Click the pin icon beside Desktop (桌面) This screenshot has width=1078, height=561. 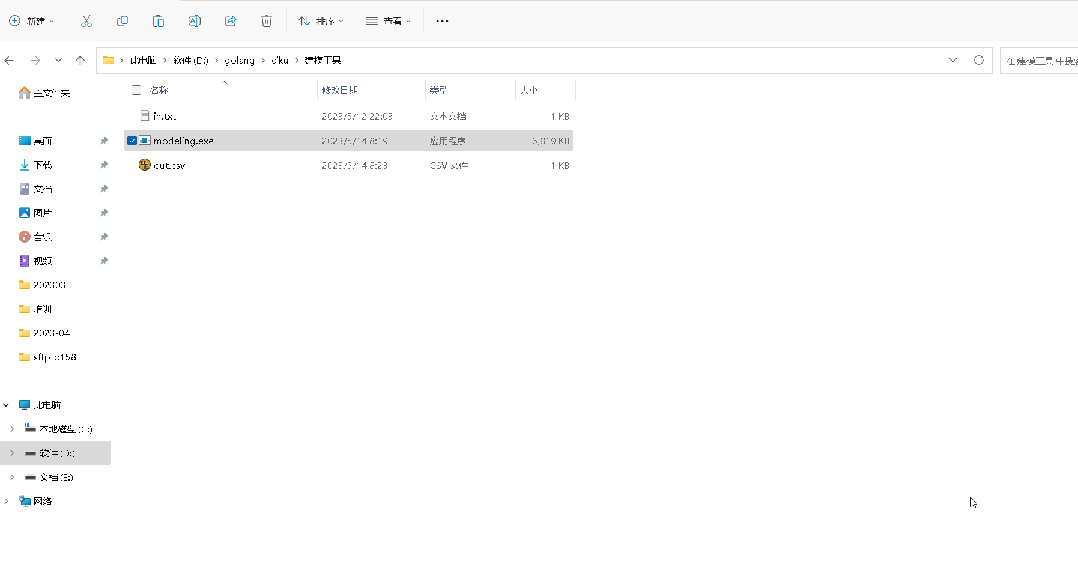tap(104, 141)
